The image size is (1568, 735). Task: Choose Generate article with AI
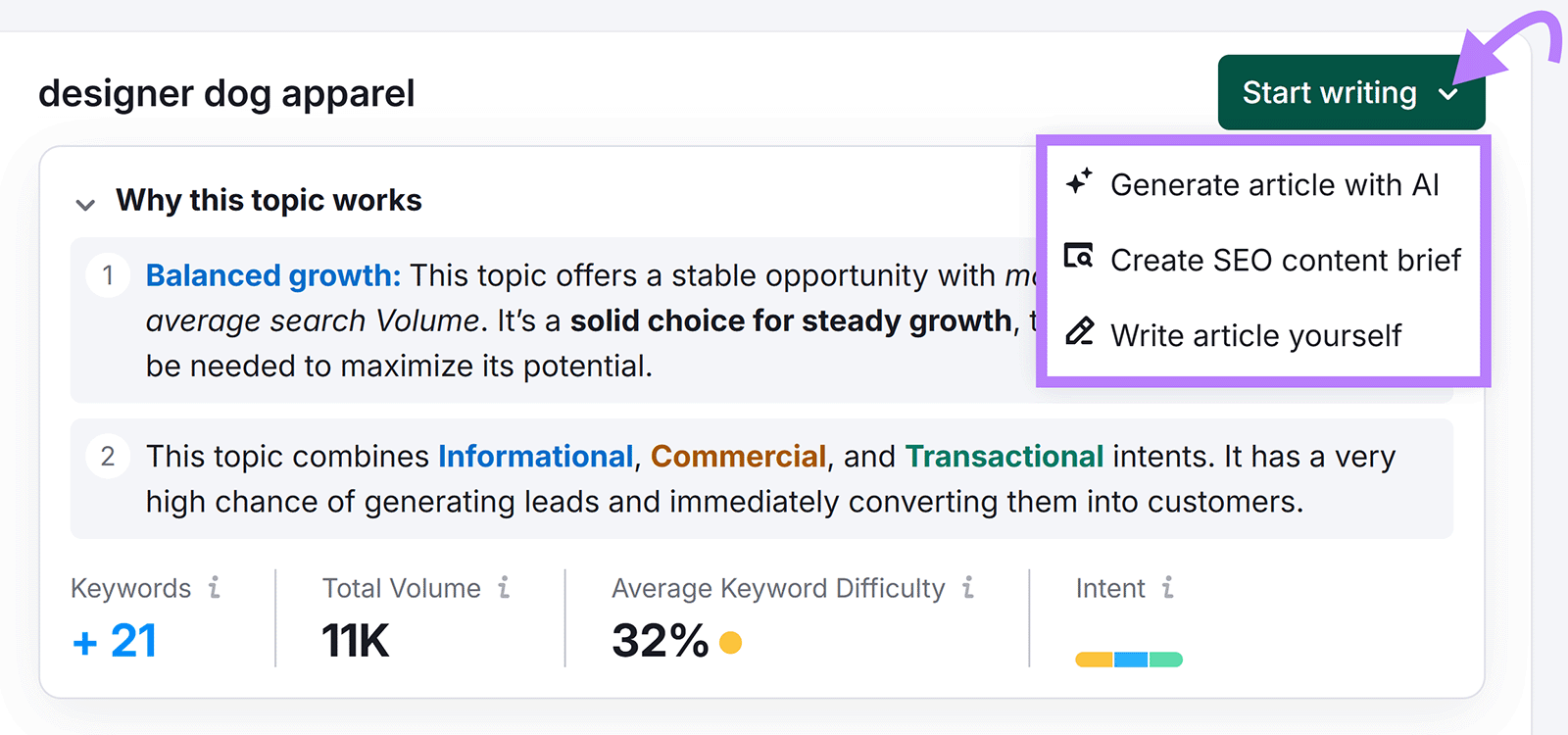tap(1275, 184)
